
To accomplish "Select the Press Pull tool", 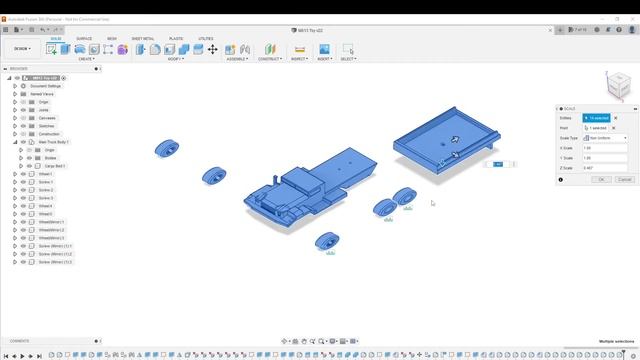I will tap(140, 49).
